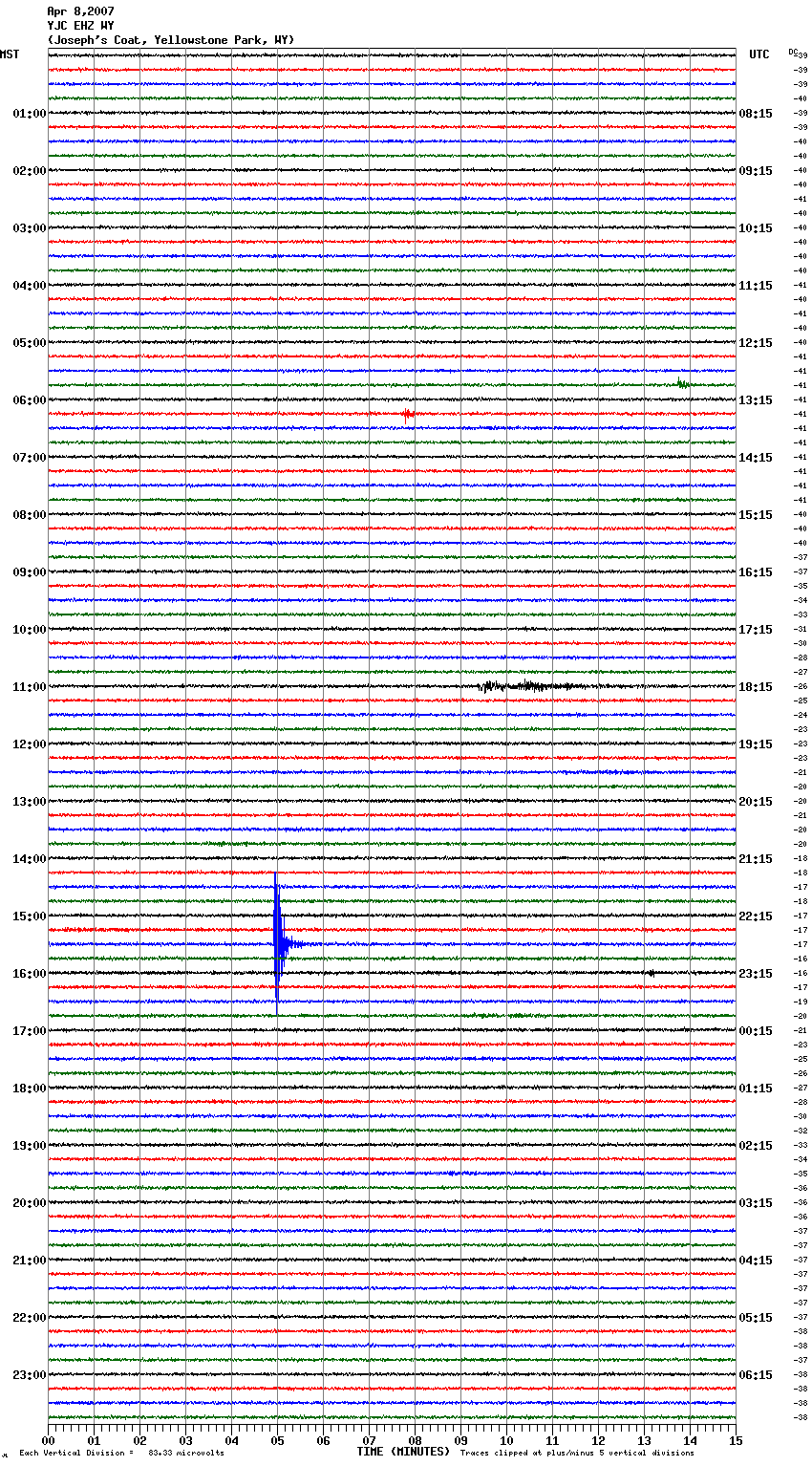Click the Traces clipped footer note

click(577, 1453)
